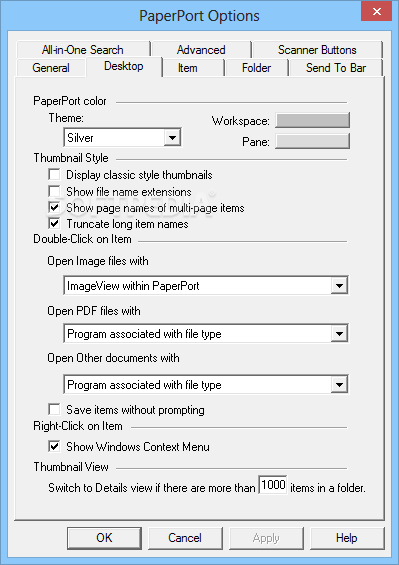Open Help for PaperPort Options
The image size is (399, 565).
(x=347, y=538)
